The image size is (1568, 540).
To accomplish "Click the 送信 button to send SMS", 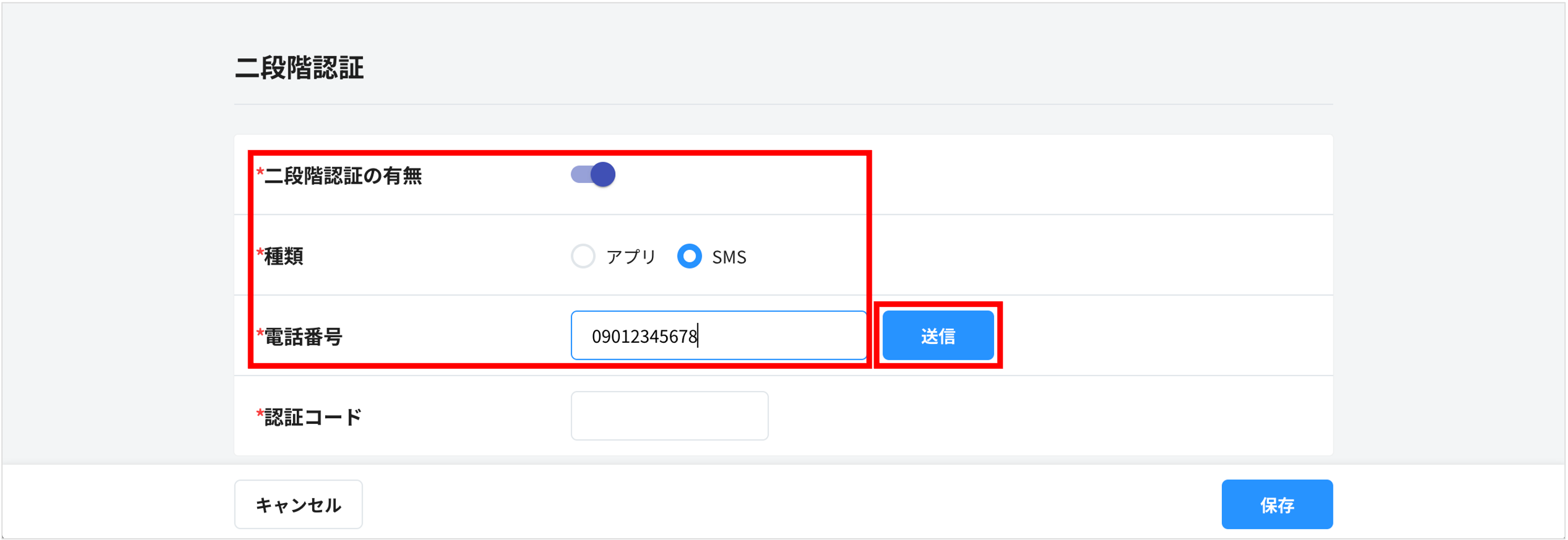I will 938,335.
